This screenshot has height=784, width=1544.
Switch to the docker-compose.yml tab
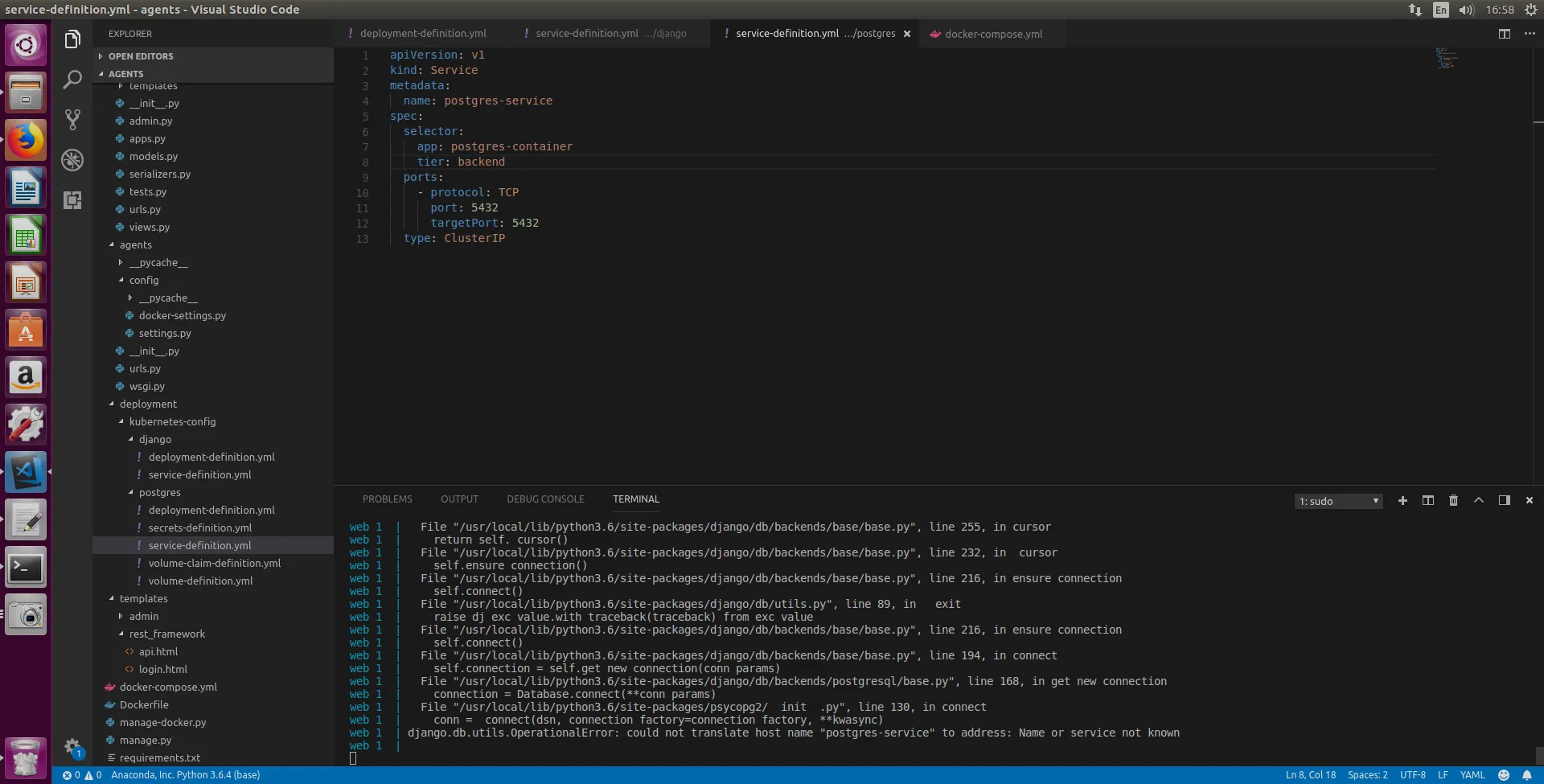point(992,34)
